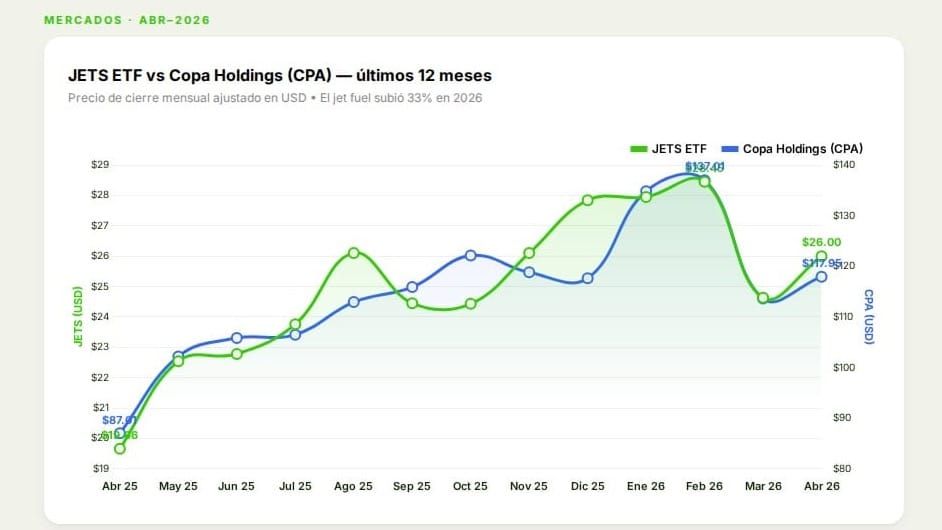Click the 'Mar 26' axis label
The height and width of the screenshot is (530, 942).
(763, 486)
